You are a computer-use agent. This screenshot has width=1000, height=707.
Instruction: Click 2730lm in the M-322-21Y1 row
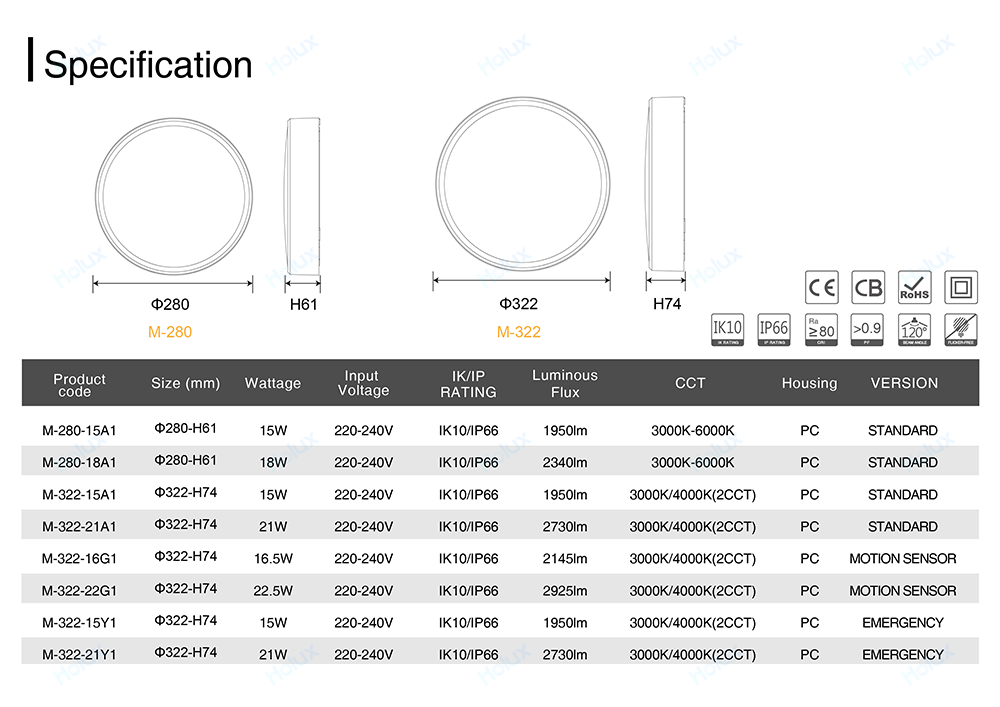(565, 655)
